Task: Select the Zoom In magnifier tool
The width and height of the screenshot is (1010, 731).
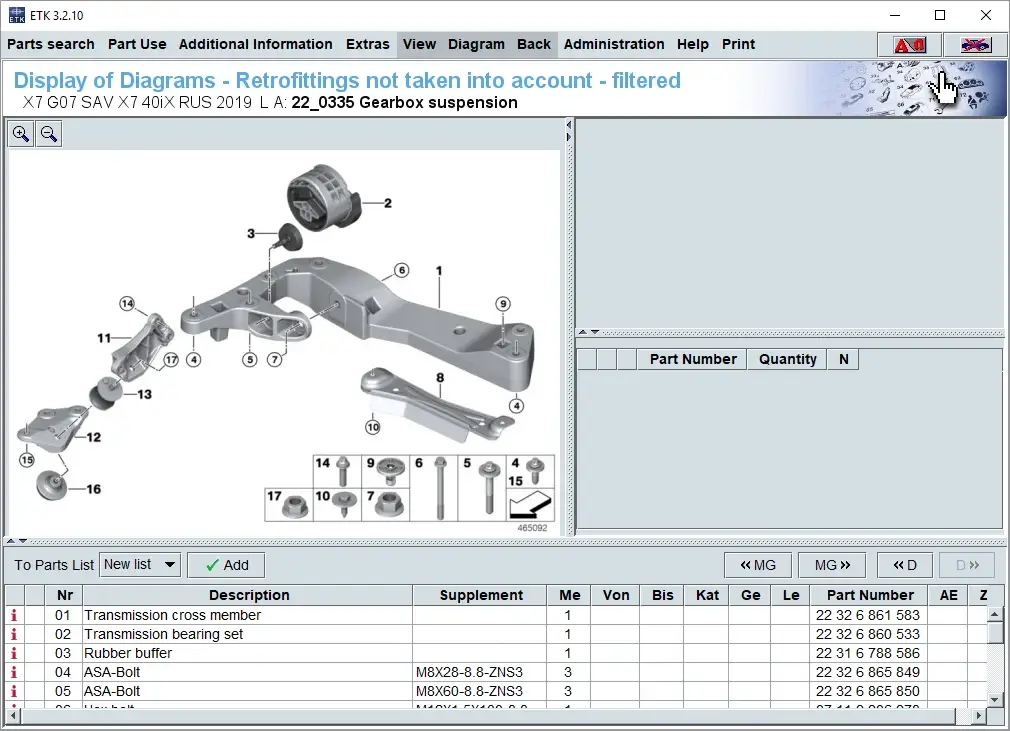Action: tap(21, 133)
